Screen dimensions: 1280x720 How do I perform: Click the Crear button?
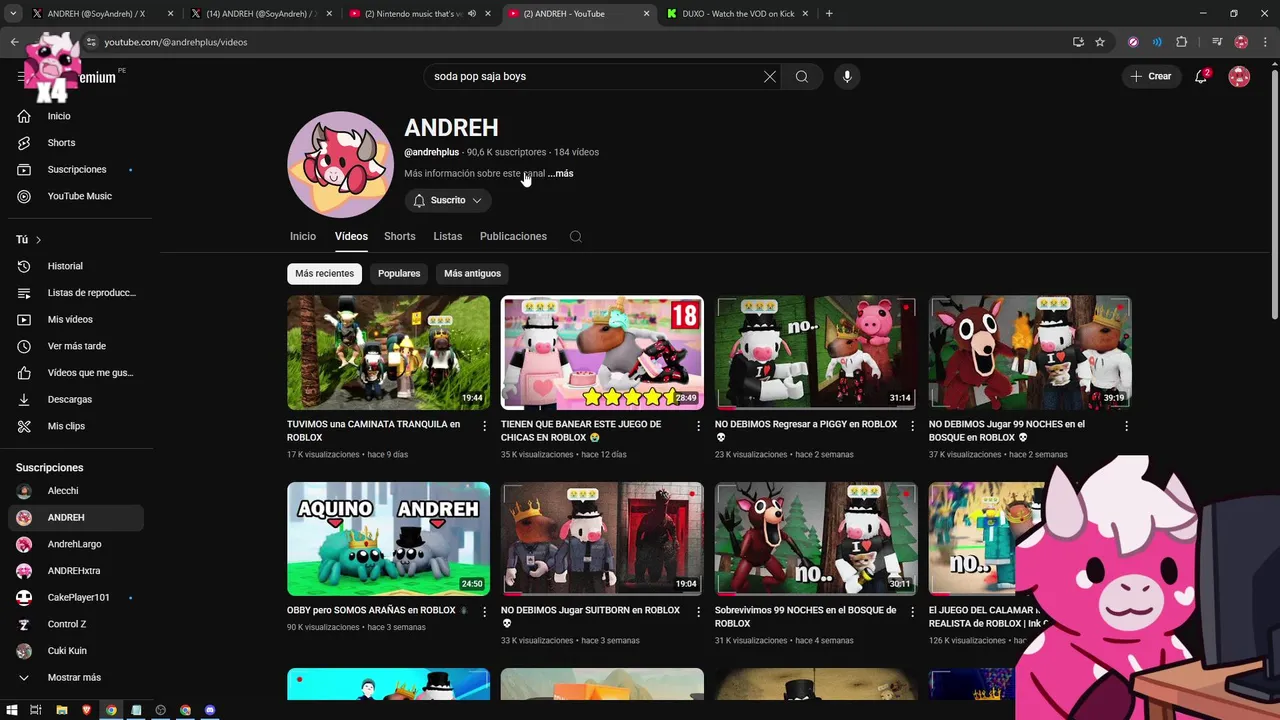[x=1151, y=77]
